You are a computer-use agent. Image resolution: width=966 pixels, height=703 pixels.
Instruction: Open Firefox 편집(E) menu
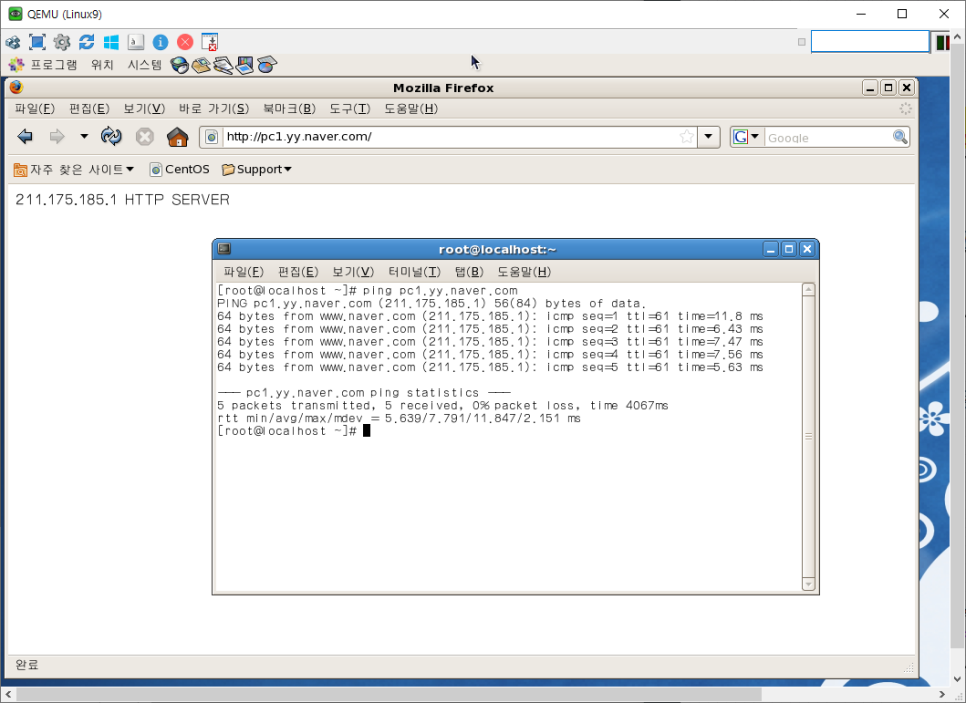[x=89, y=109]
